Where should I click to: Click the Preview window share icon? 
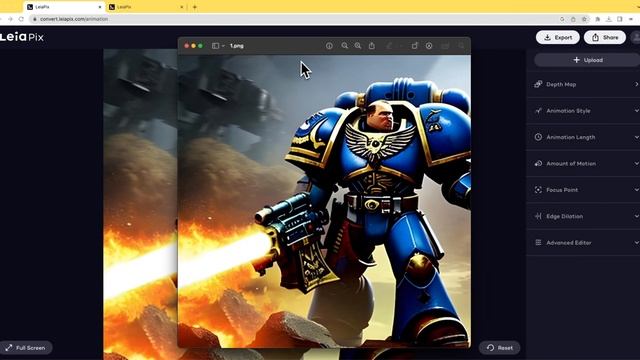371,46
